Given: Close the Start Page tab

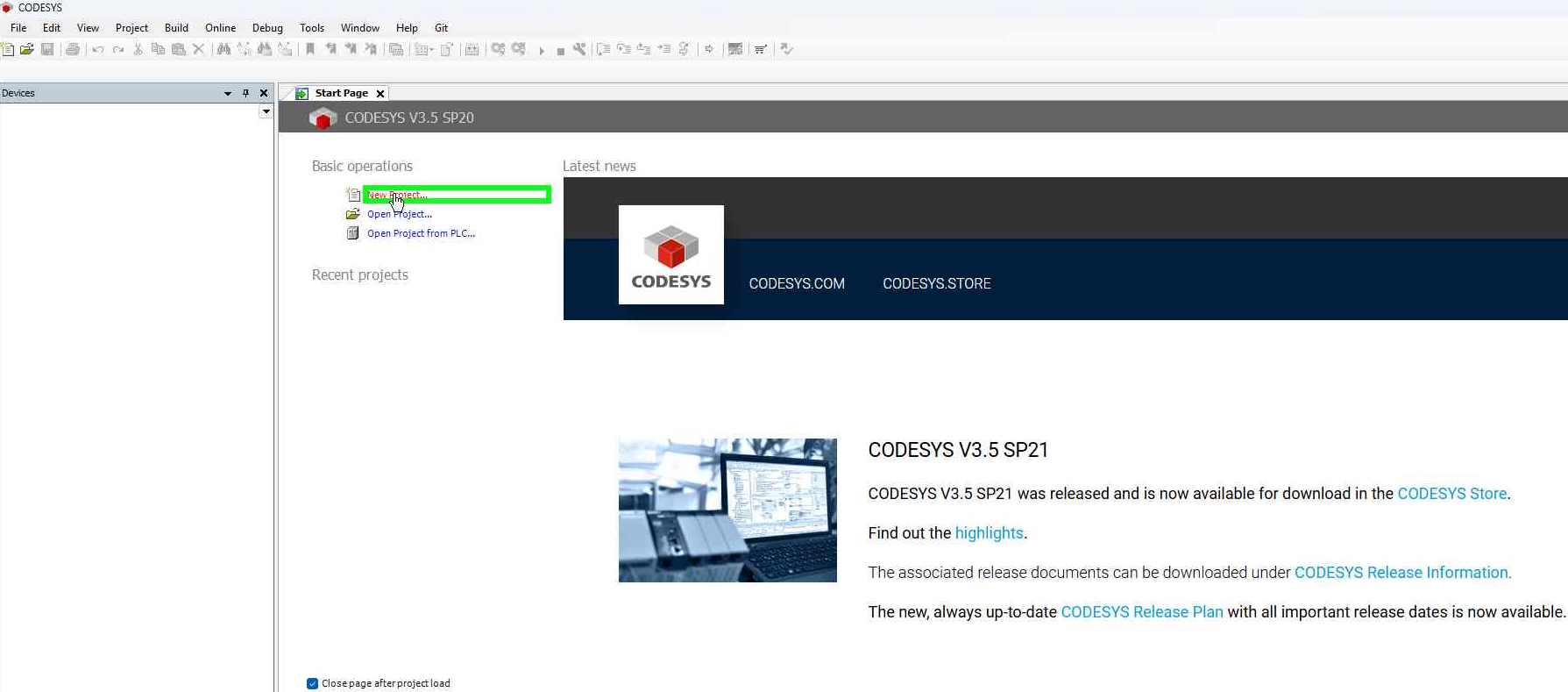Looking at the screenshot, I should pos(380,93).
